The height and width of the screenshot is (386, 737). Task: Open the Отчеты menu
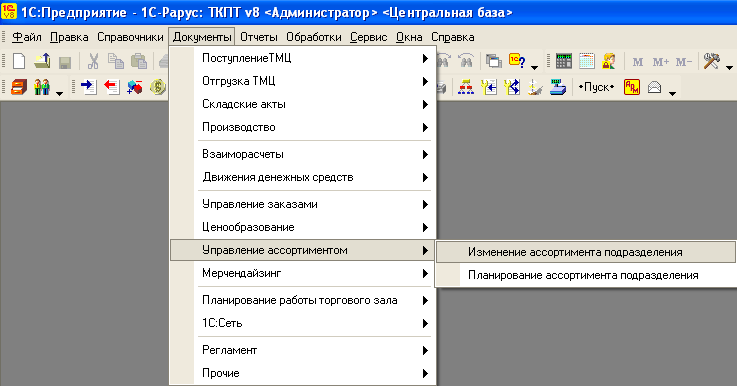[x=259, y=37]
